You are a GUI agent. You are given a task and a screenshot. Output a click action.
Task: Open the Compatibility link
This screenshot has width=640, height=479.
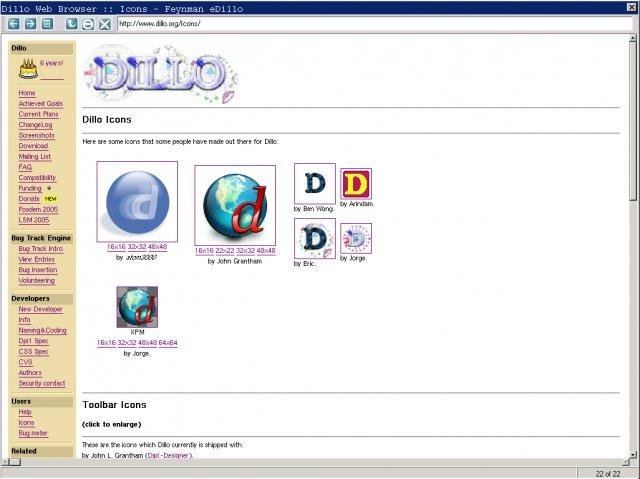(x=37, y=178)
